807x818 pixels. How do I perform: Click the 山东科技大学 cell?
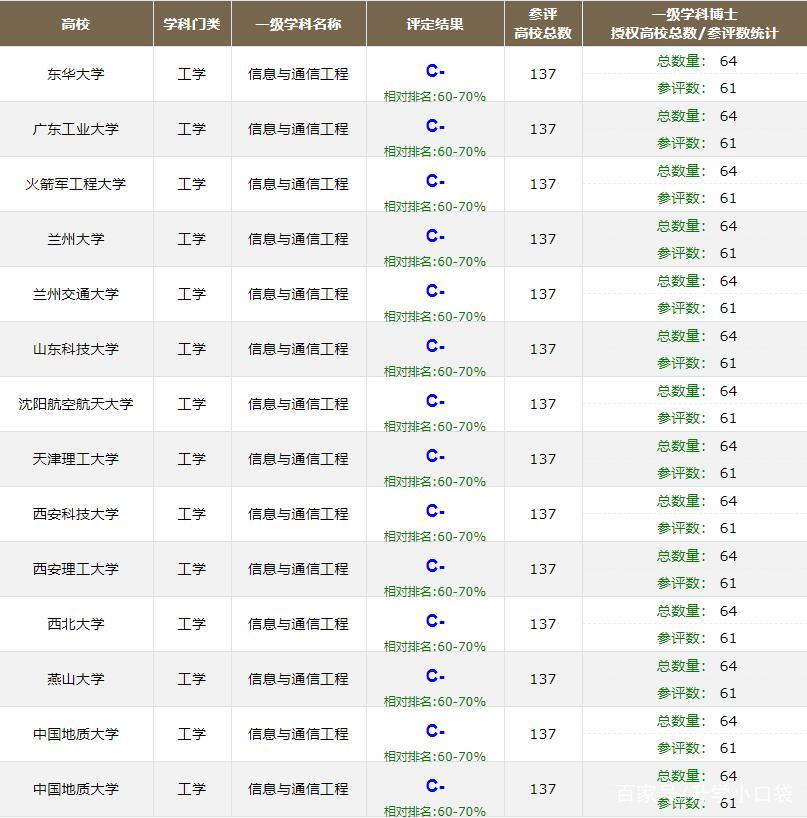[76, 349]
